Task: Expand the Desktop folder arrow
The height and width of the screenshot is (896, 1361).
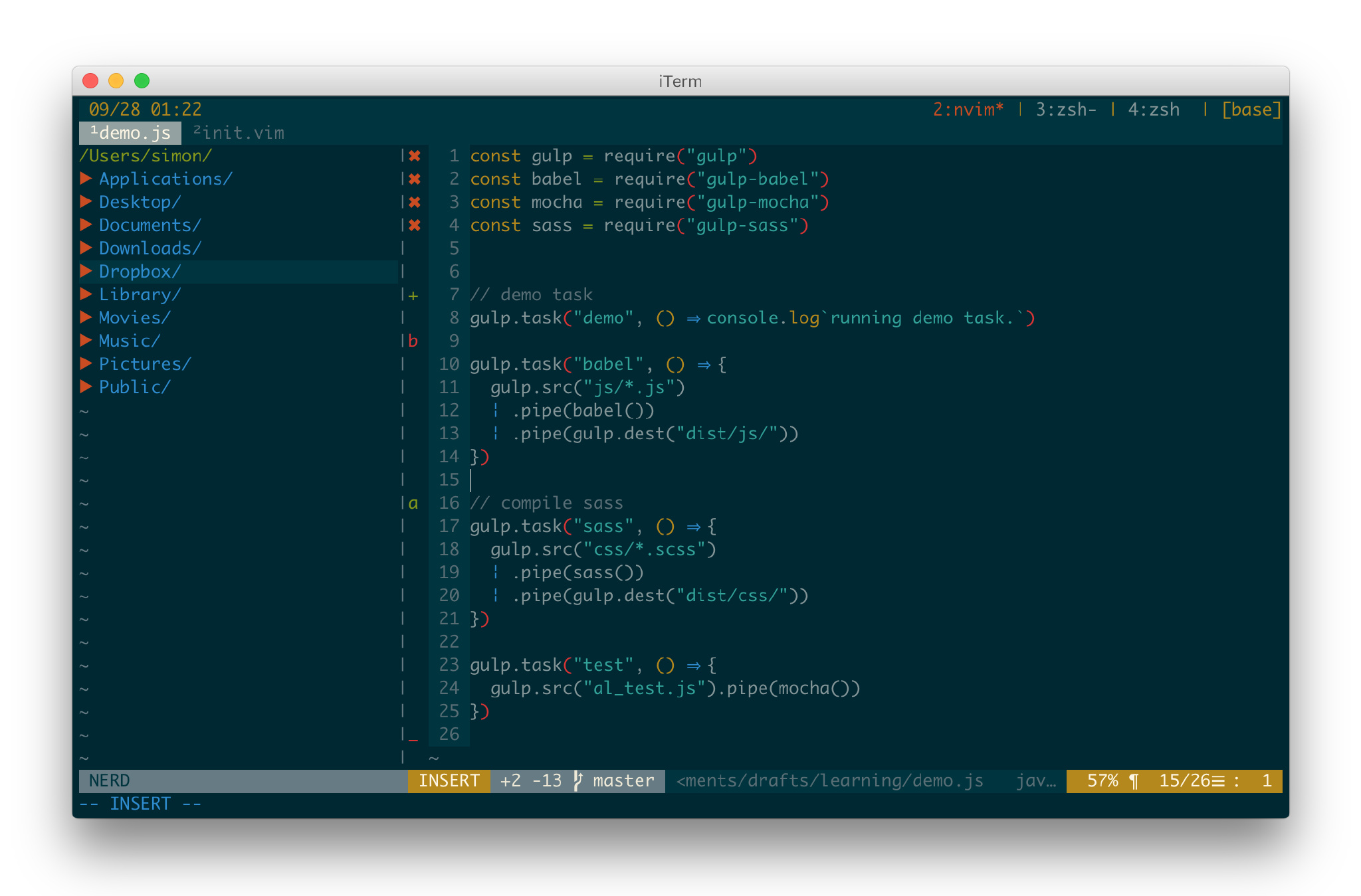Action: tap(86, 202)
